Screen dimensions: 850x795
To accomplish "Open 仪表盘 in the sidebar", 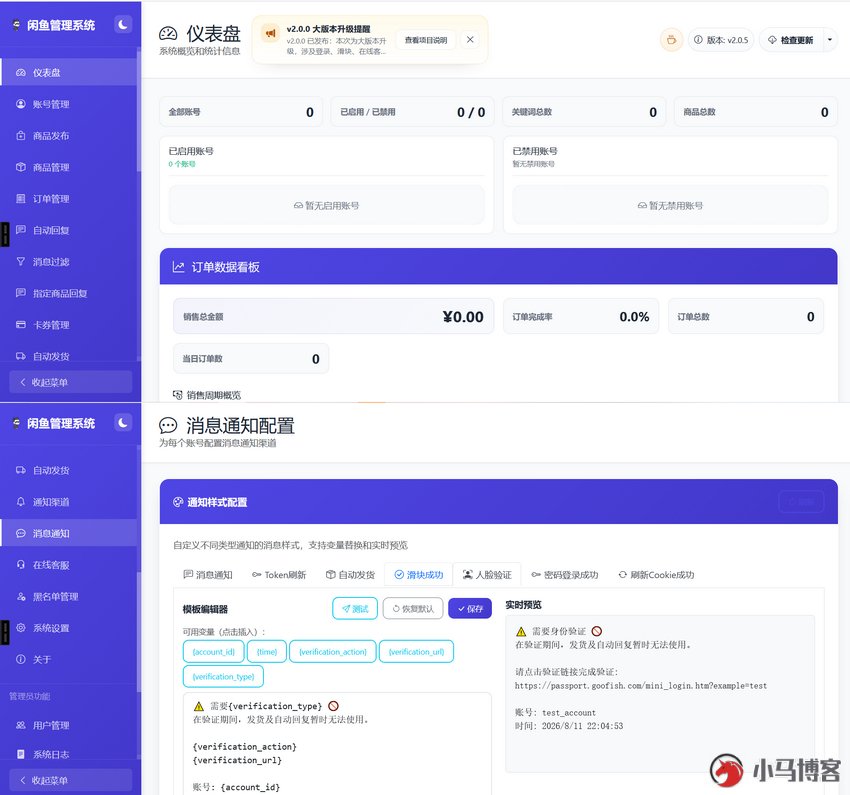I will [69, 73].
